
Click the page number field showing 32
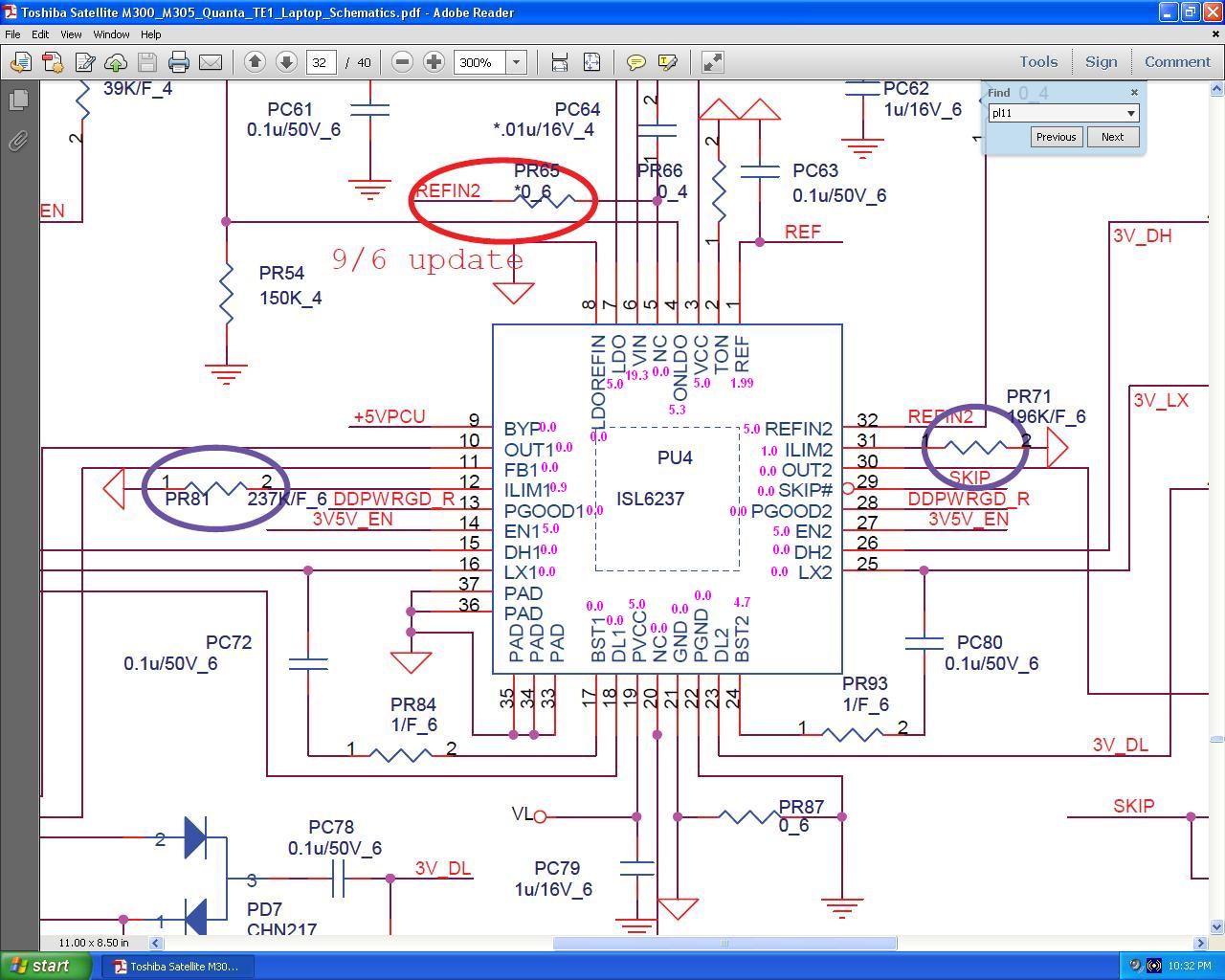point(323,62)
